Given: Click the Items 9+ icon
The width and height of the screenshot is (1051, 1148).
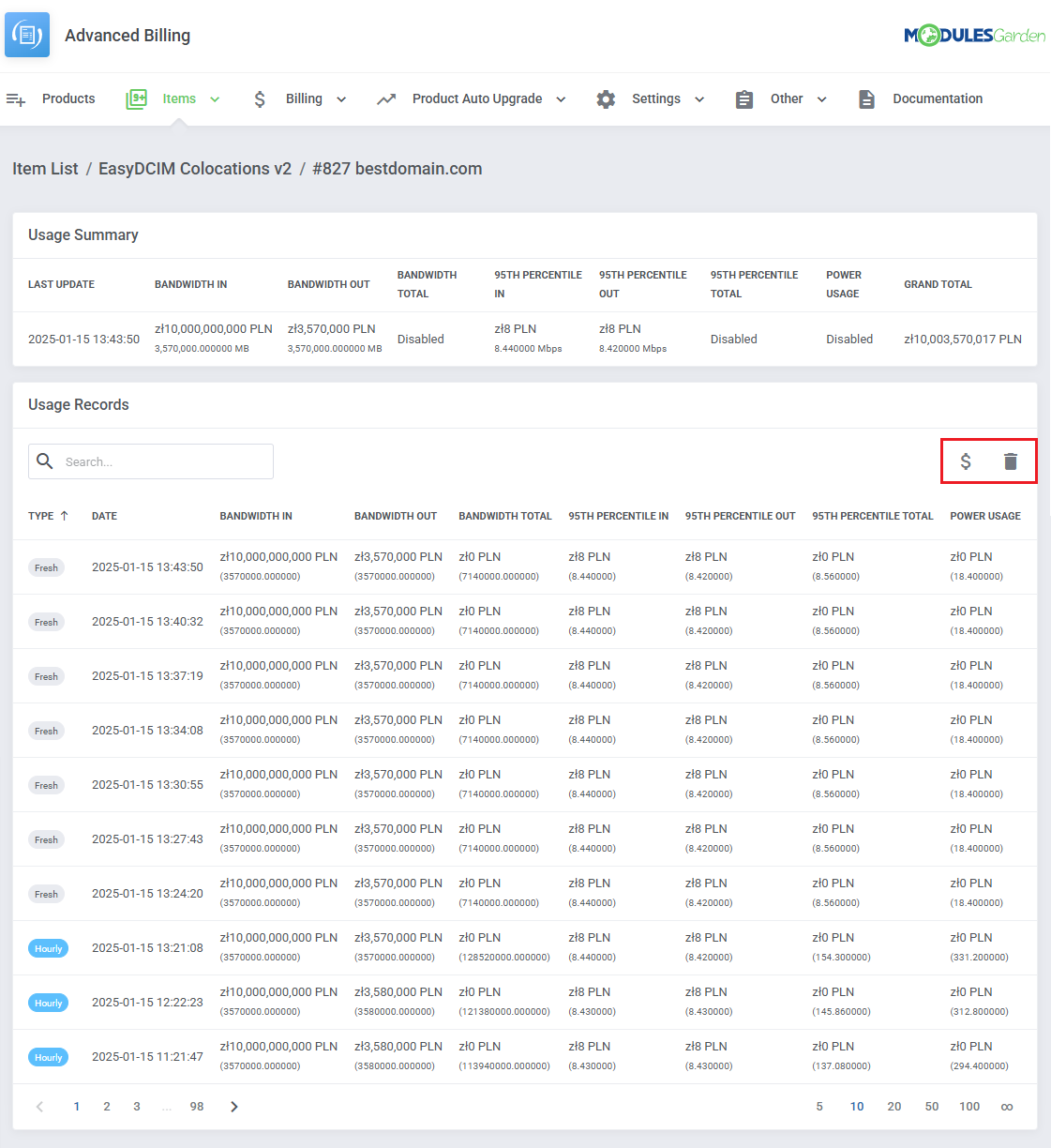Looking at the screenshot, I should pos(137,98).
